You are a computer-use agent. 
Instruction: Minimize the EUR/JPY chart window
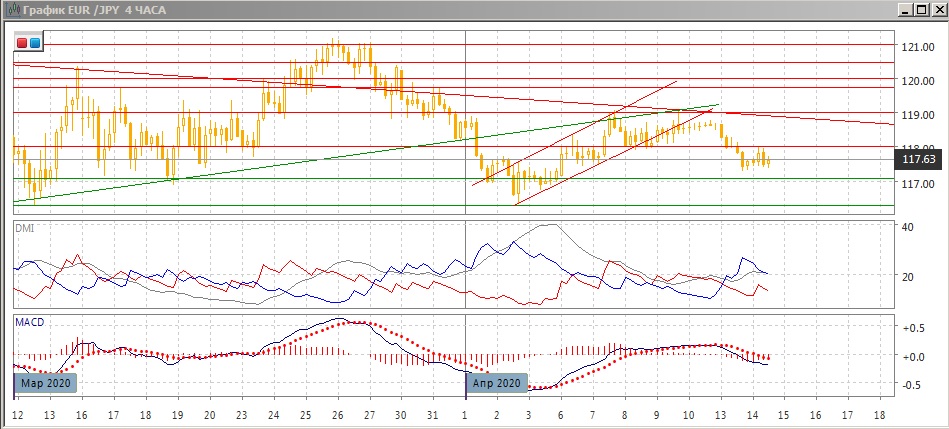pyautogui.click(x=905, y=9)
